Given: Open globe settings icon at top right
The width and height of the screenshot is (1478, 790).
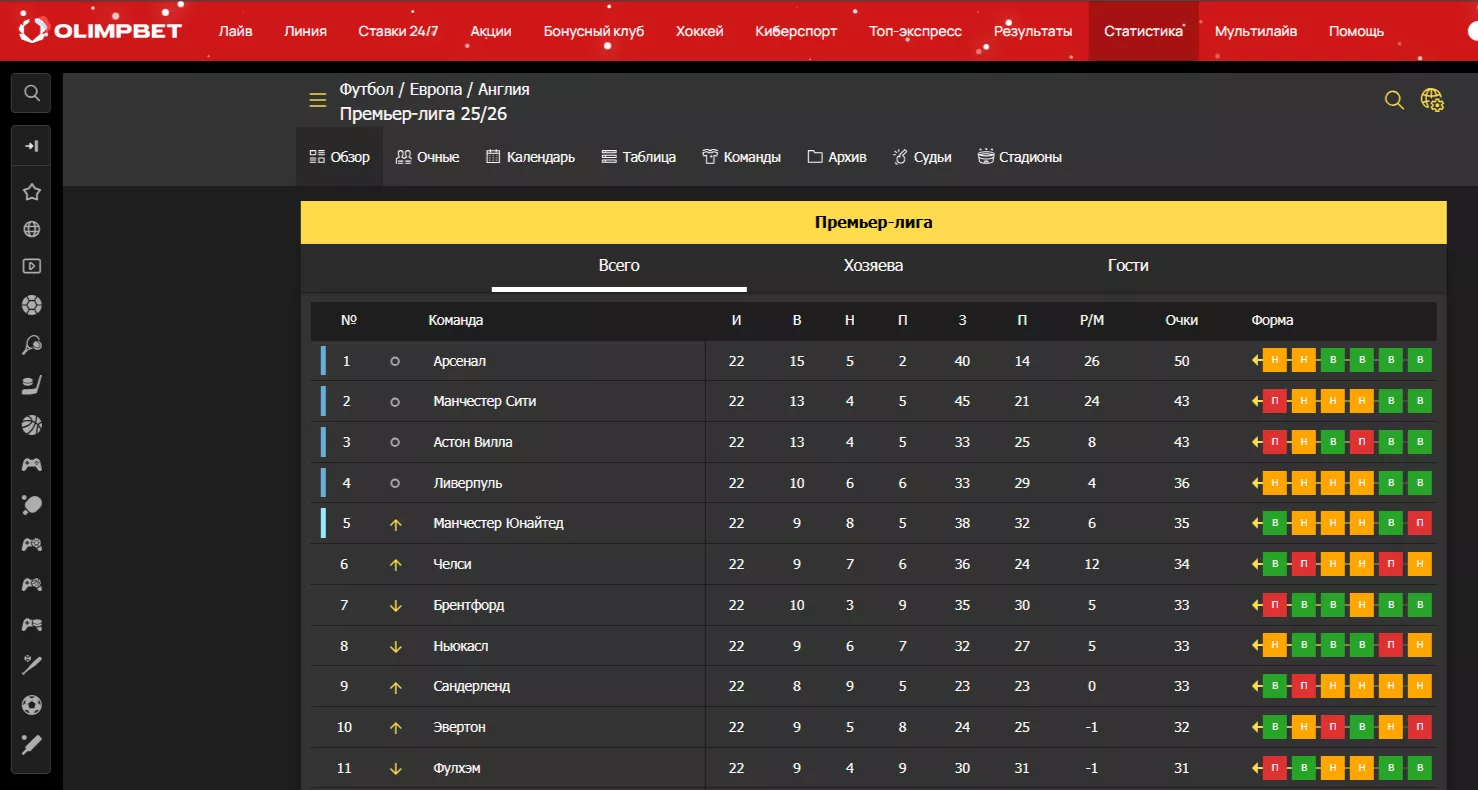Looking at the screenshot, I should [1432, 100].
